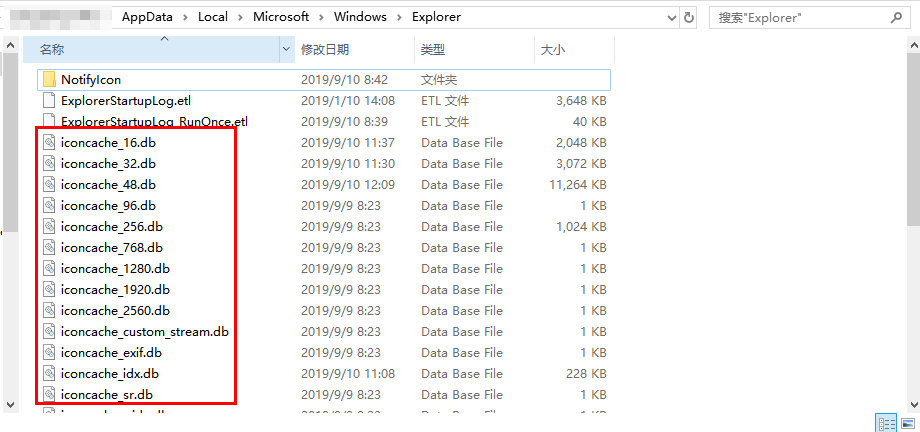Image resolution: width=920 pixels, height=432 pixels.
Task: Open the 名称 column filter dropdown
Action: point(287,49)
